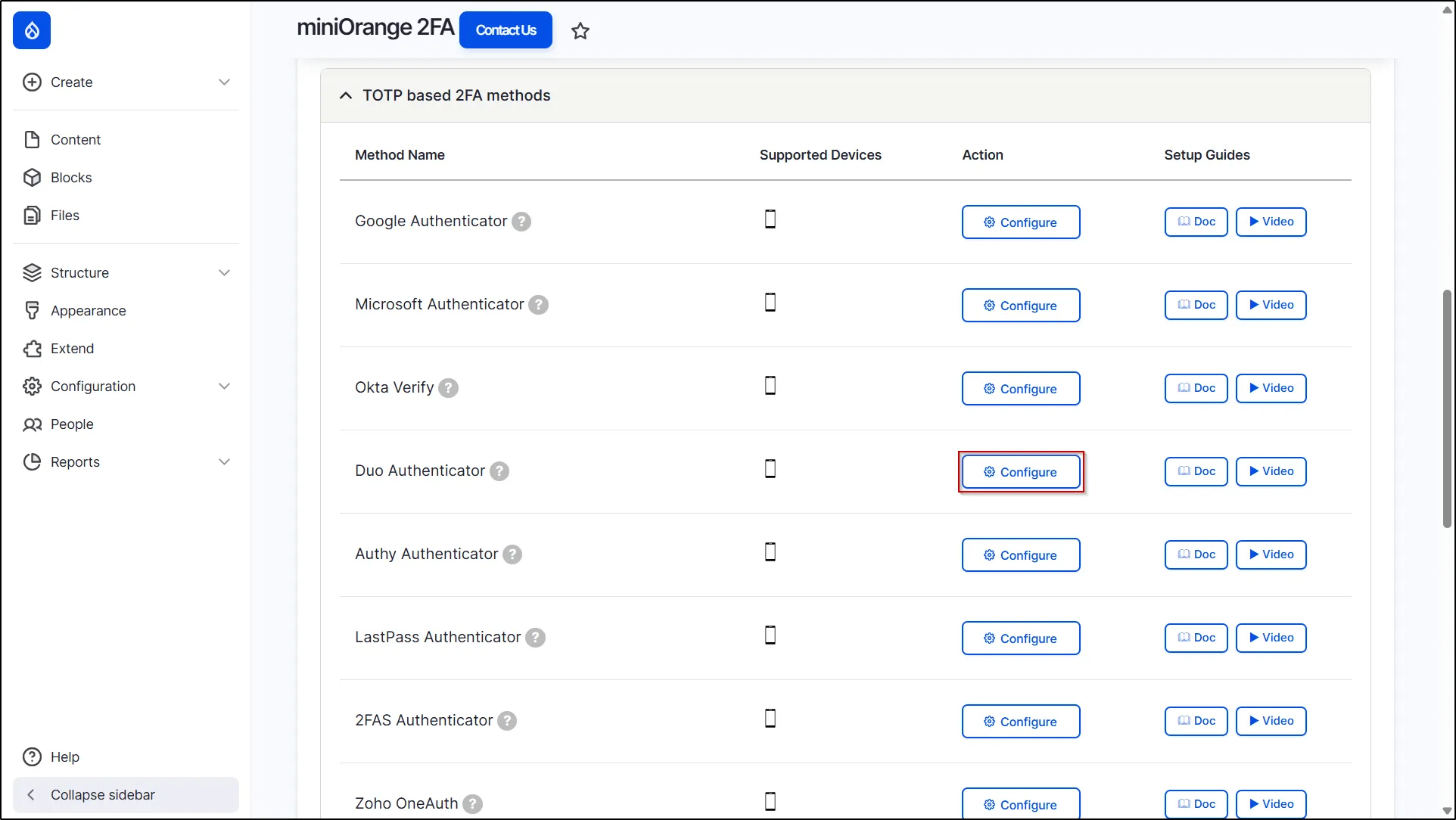Open help tooltip for LastPass Authenticator
1456x820 pixels.
(535, 638)
